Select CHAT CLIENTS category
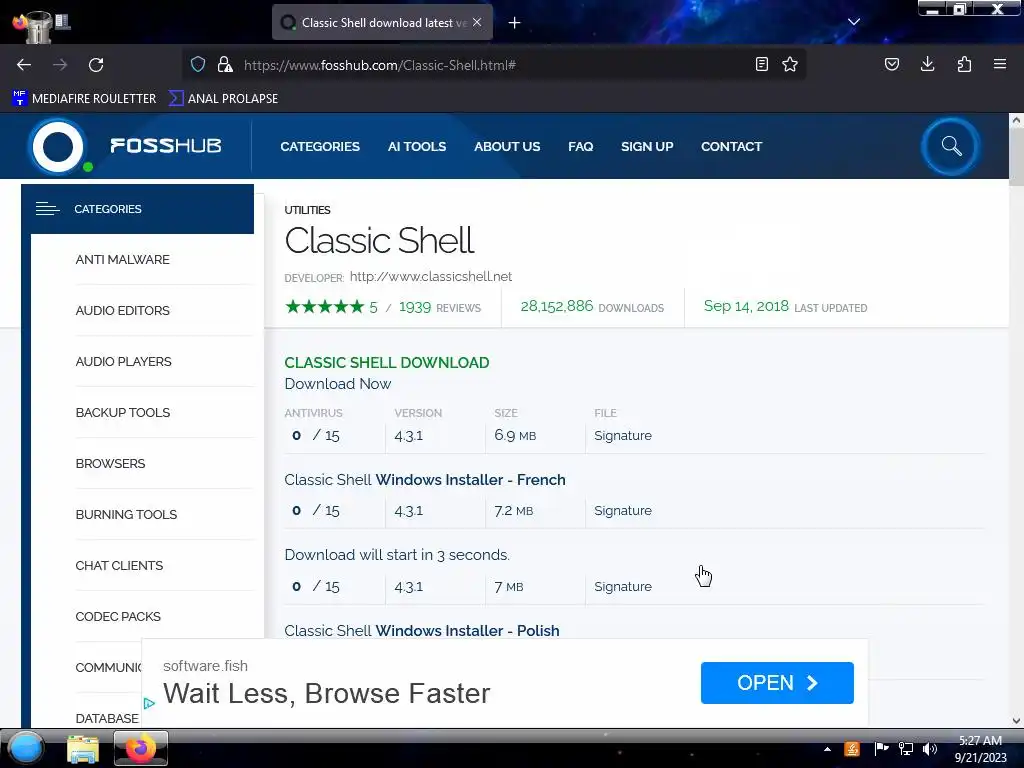 [119, 565]
